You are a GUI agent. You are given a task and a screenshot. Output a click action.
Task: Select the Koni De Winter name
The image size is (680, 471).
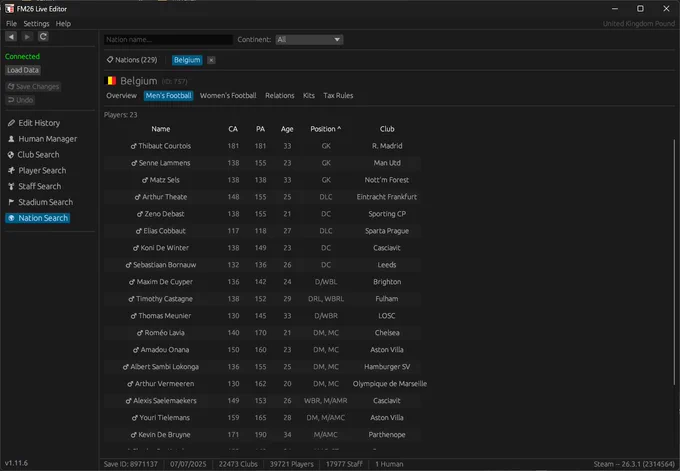[164, 248]
